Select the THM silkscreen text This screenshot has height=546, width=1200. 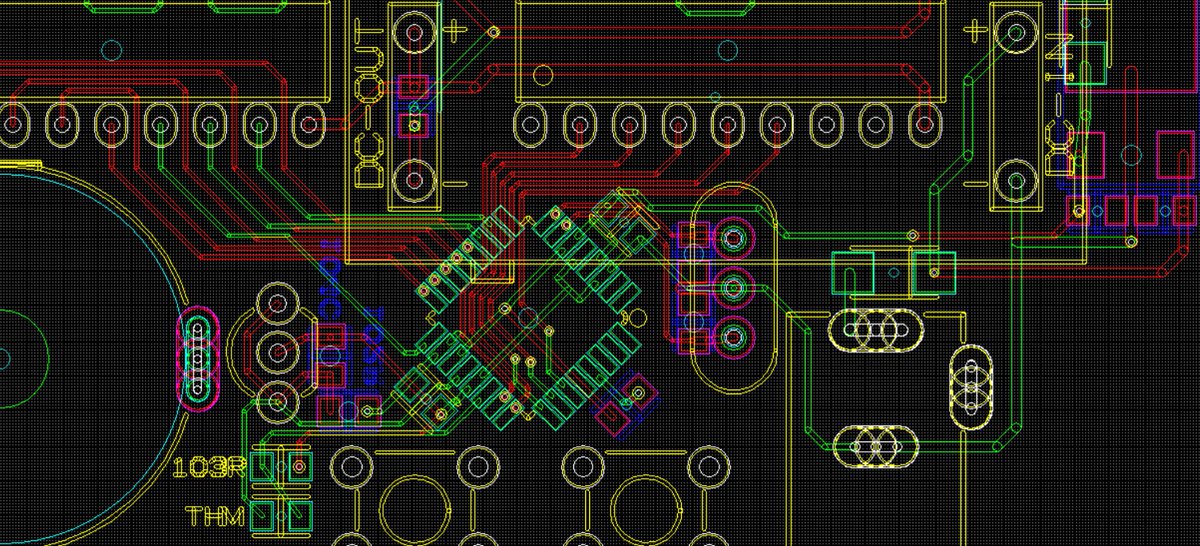point(216,517)
